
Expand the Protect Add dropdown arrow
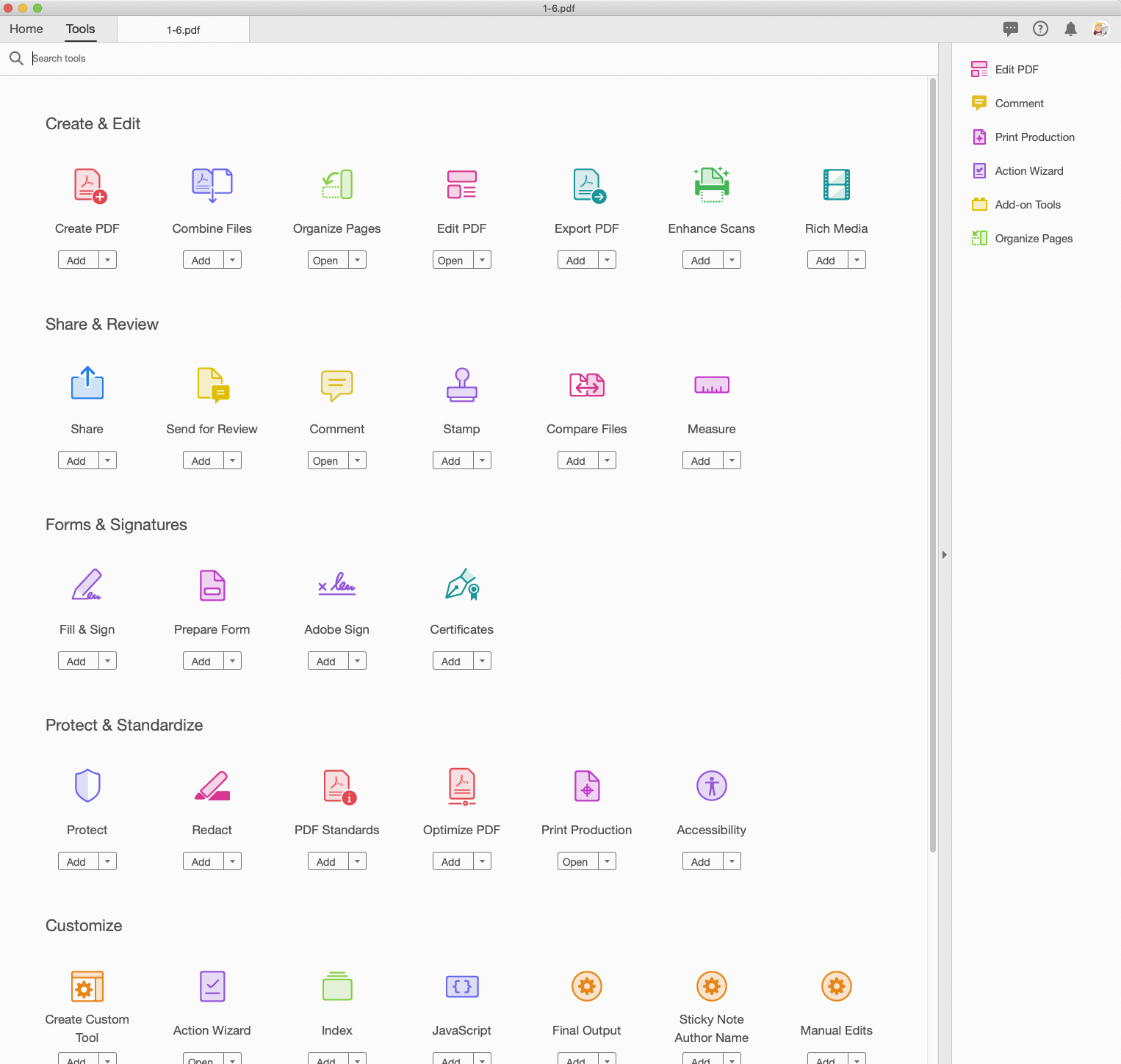(x=107, y=861)
